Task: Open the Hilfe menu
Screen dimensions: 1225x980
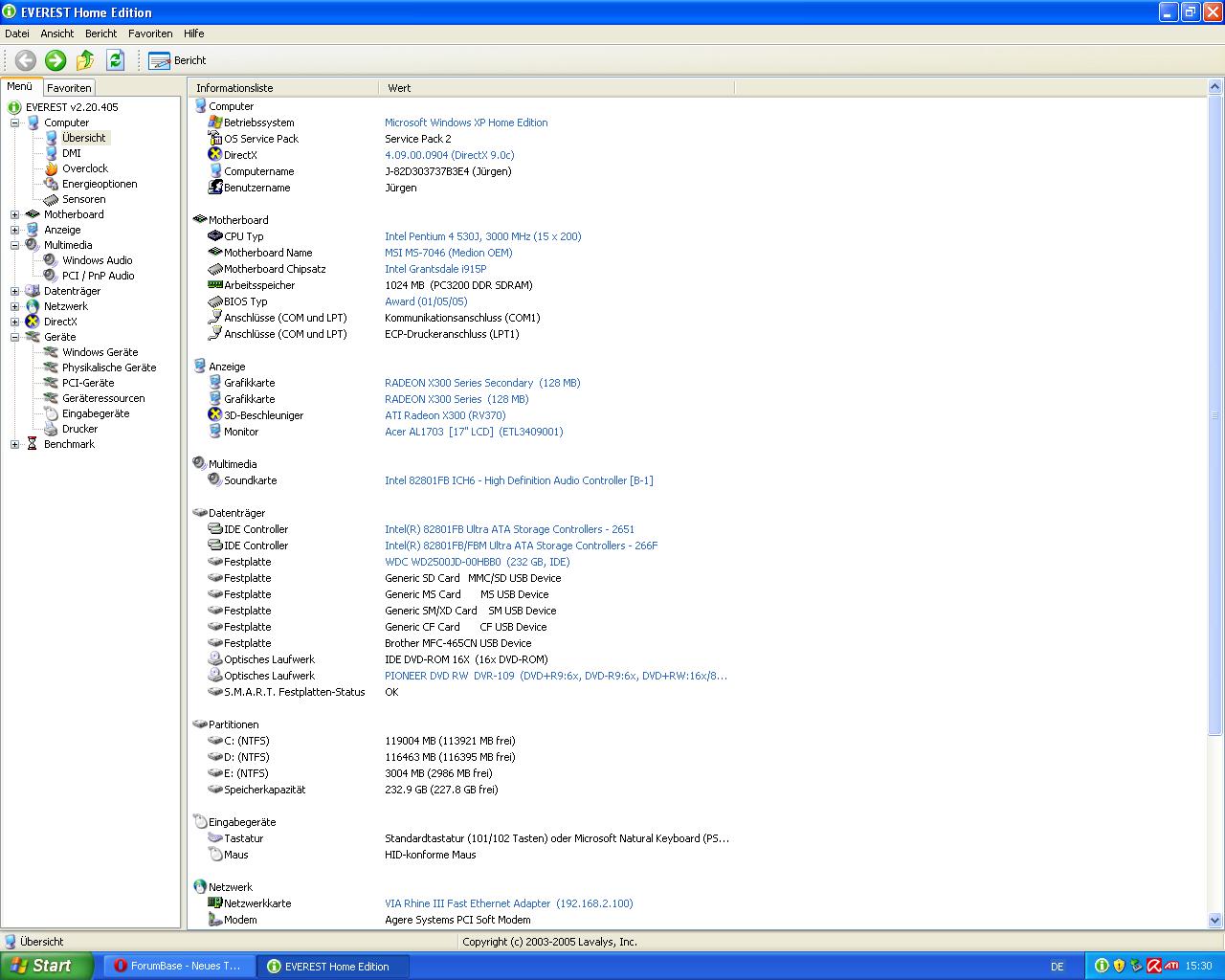Action: [x=194, y=33]
